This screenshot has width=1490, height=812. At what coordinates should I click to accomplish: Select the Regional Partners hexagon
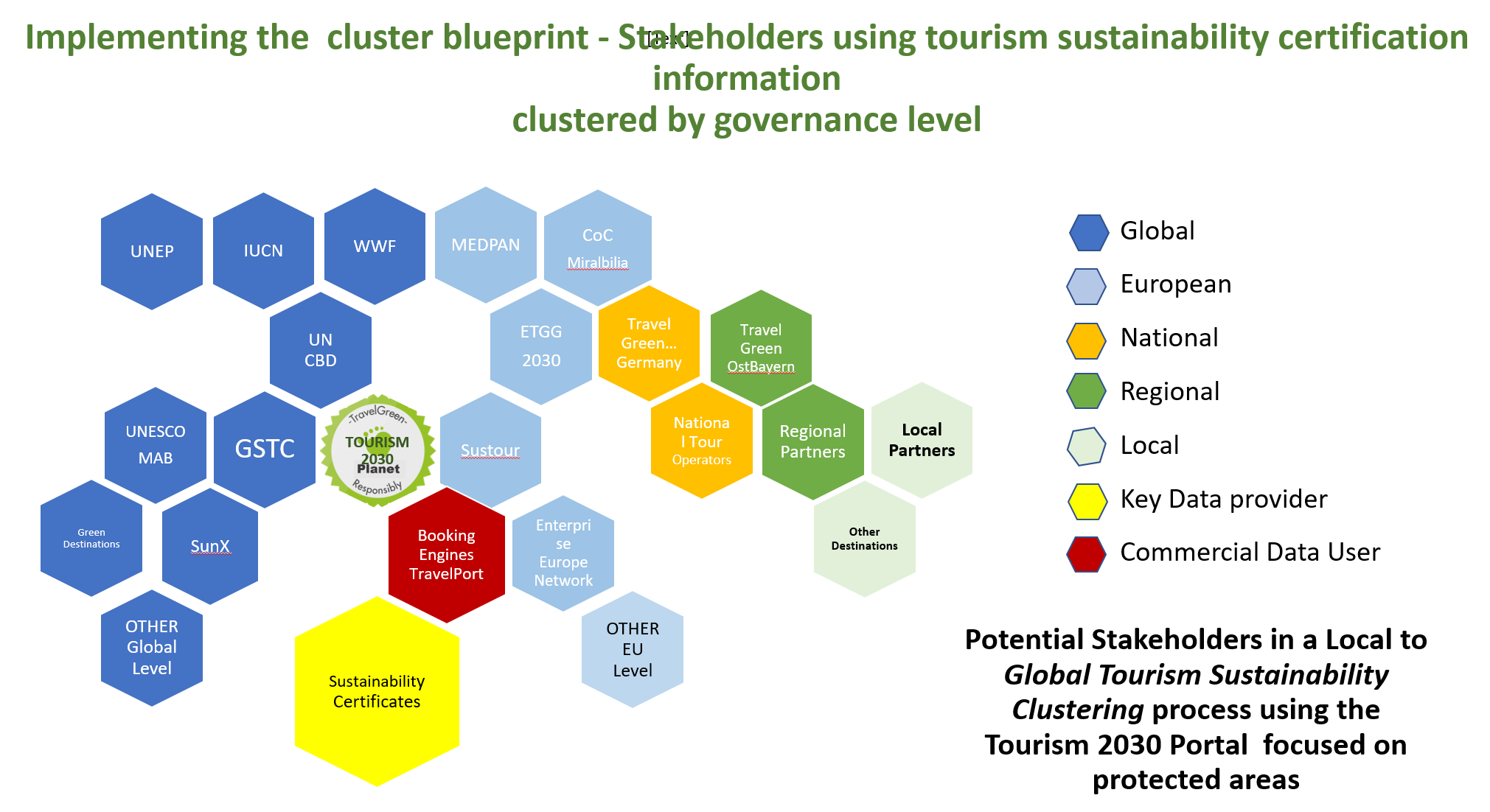812,442
